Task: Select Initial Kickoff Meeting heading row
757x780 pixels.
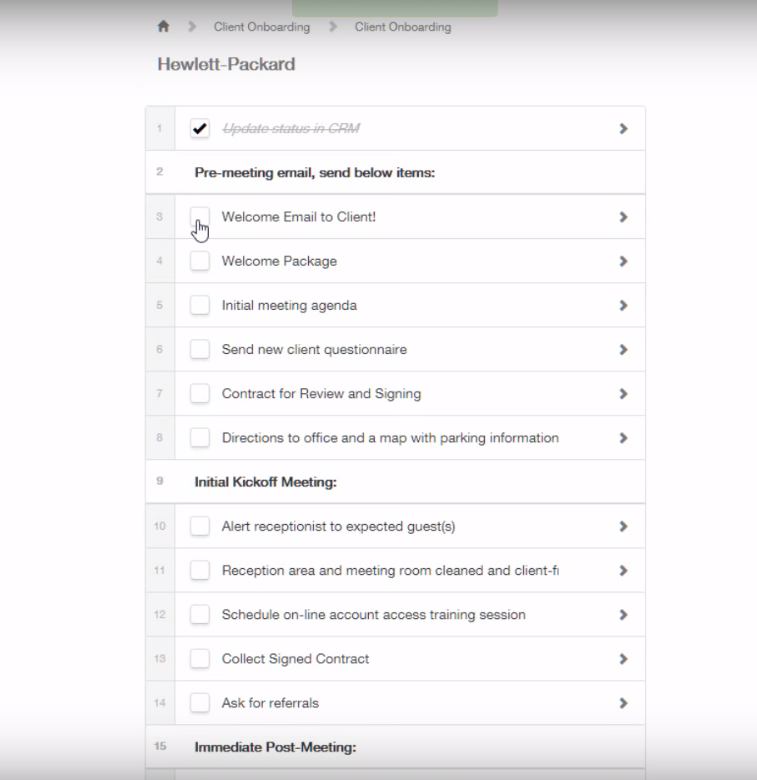Action: tap(265, 482)
